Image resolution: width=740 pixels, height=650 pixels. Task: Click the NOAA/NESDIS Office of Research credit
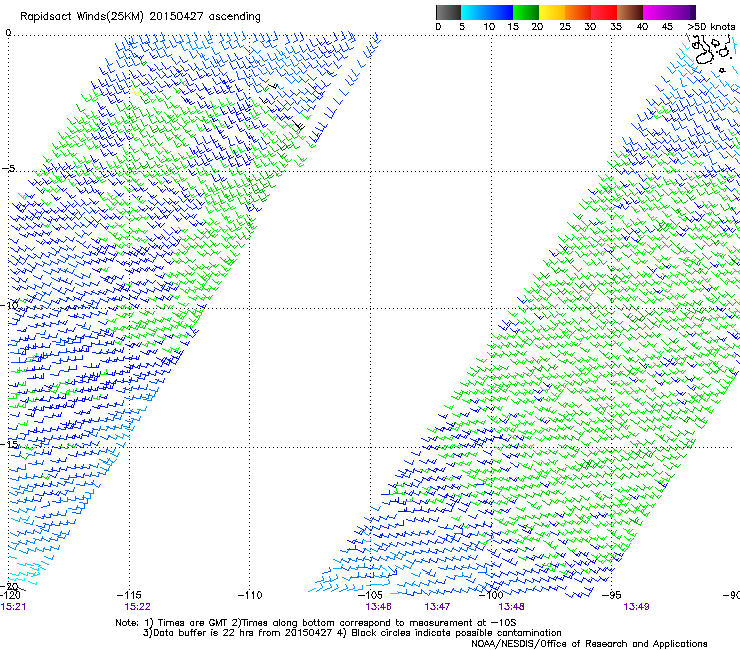pyautogui.click(x=589, y=643)
